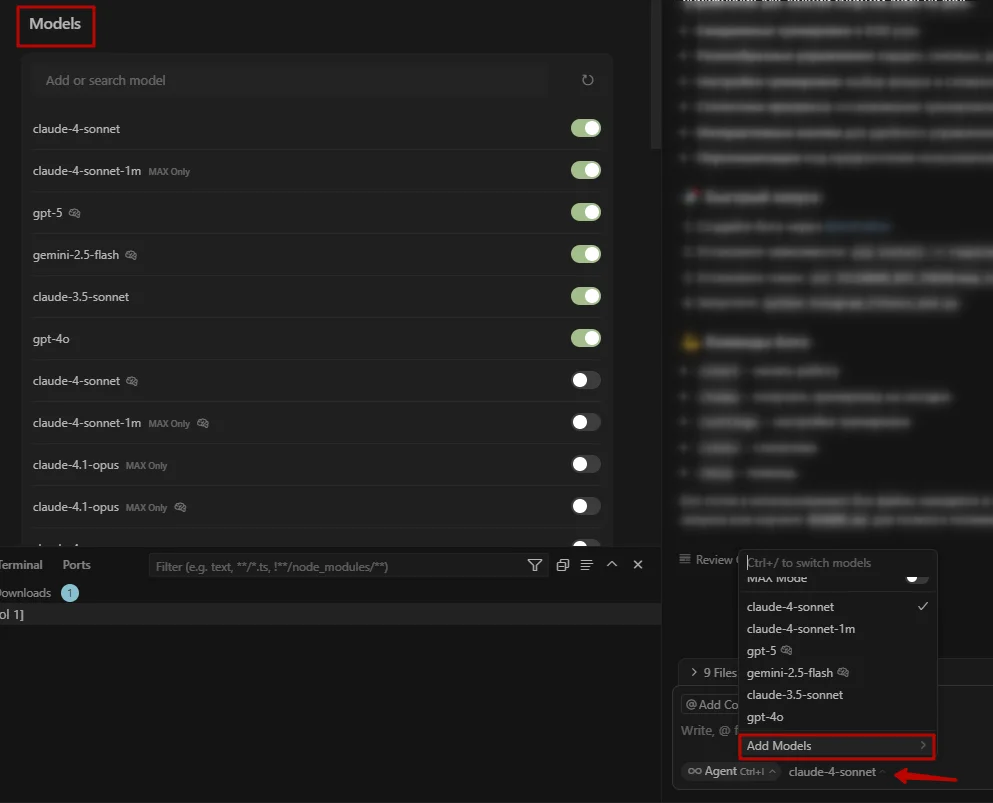The height and width of the screenshot is (803, 993).
Task: Turn off the gpt-4o model toggle
Action: point(585,338)
